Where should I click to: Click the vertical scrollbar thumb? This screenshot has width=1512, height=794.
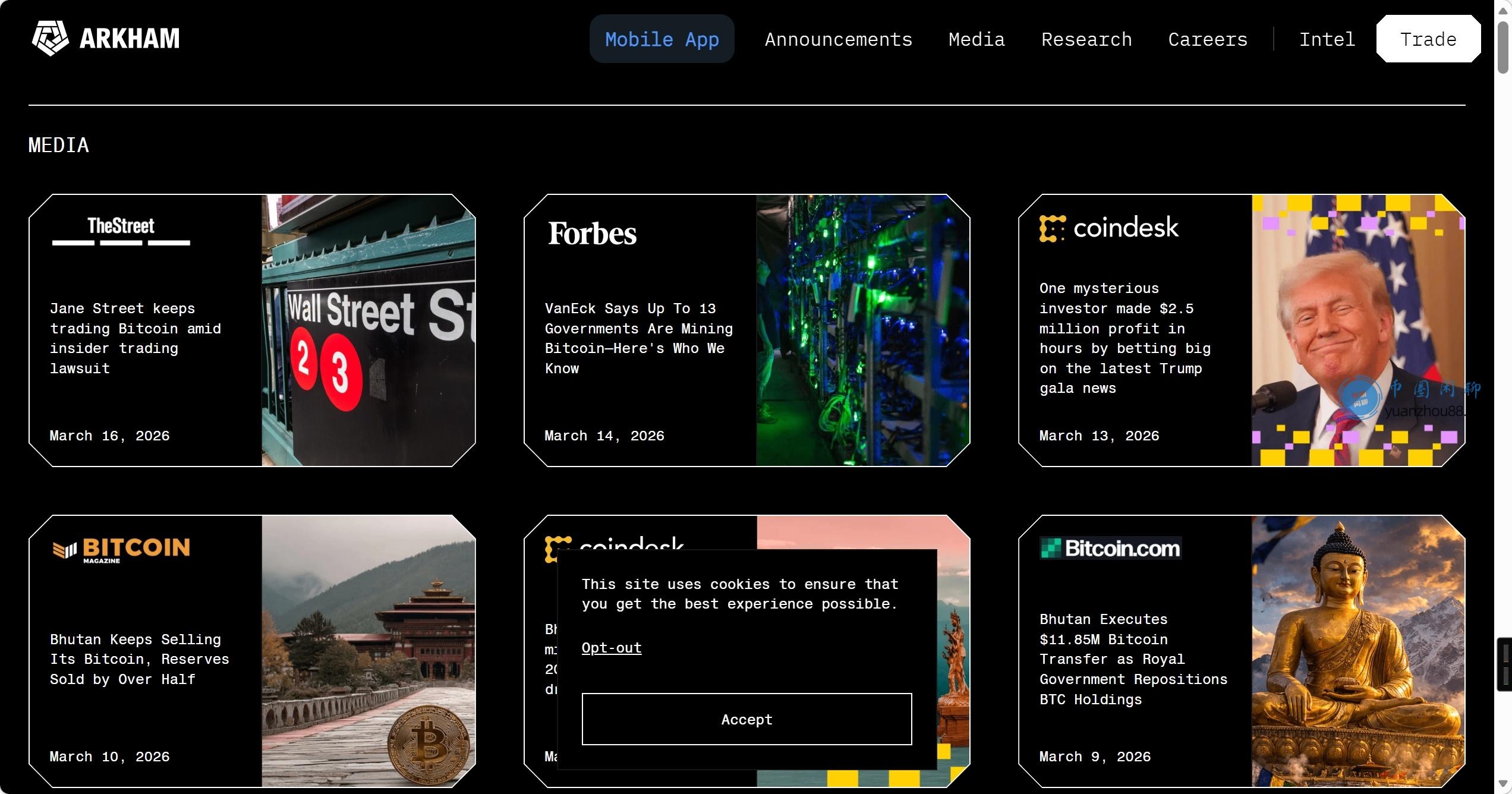[1503, 48]
